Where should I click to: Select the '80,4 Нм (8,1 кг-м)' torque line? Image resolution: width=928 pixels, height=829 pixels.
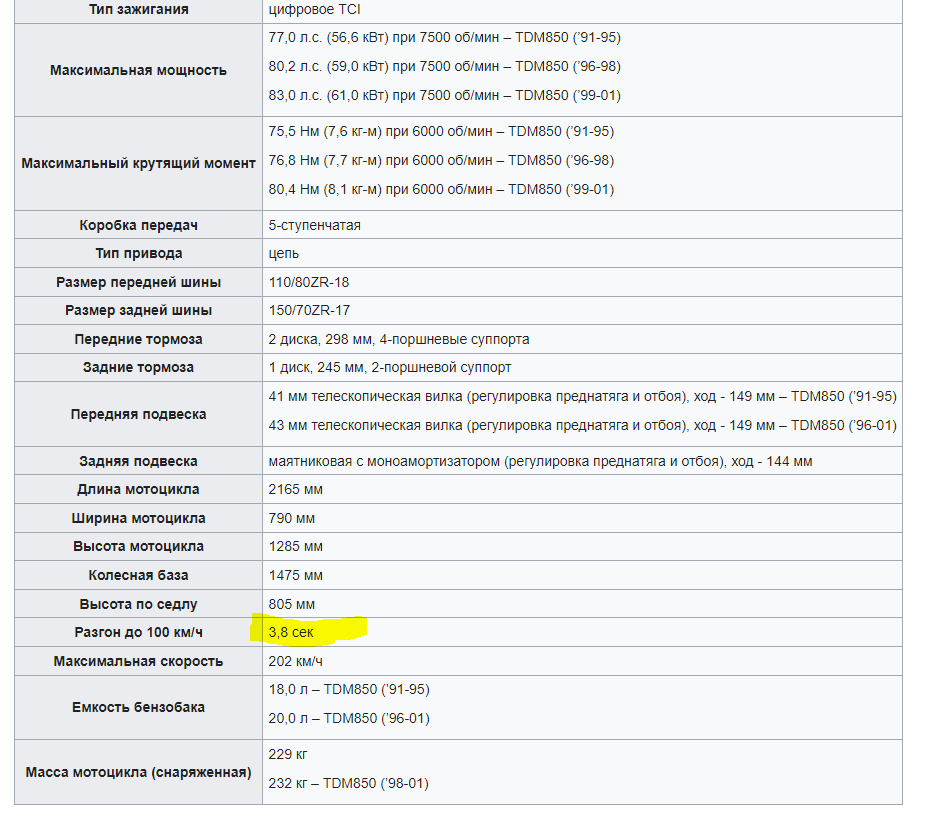click(x=441, y=189)
